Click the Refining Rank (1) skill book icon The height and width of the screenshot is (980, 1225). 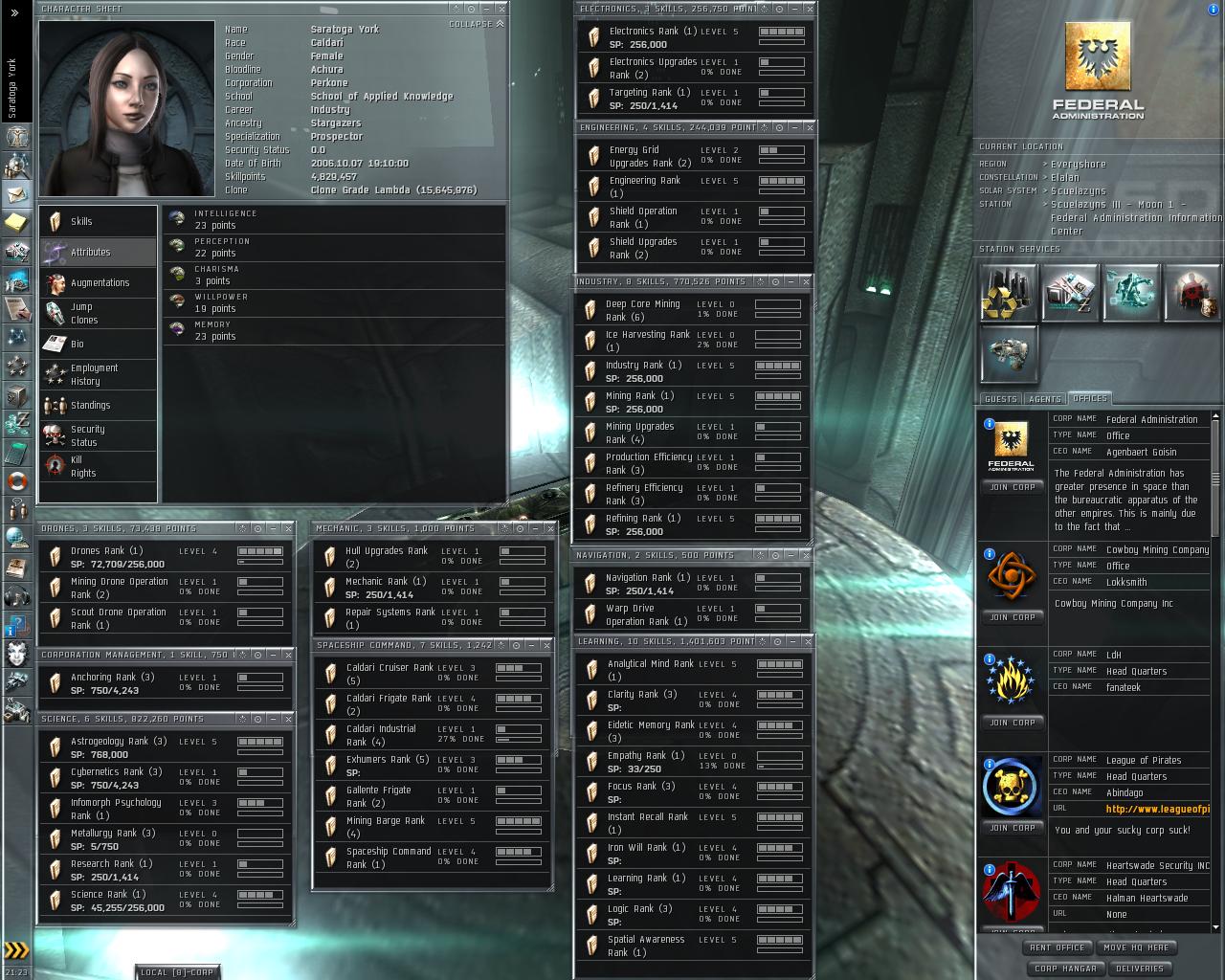tap(590, 524)
